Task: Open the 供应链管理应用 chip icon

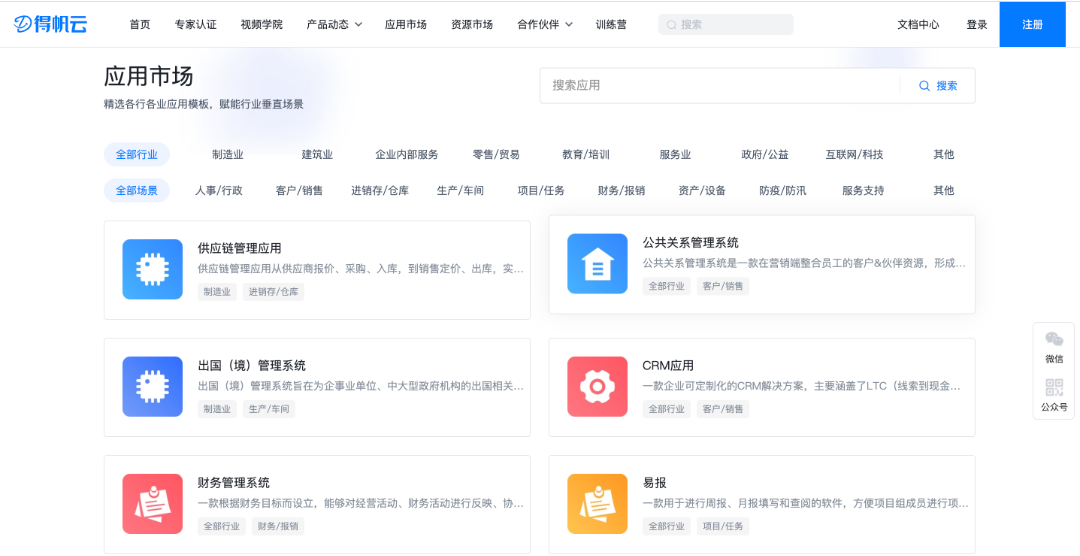Action: (x=152, y=269)
